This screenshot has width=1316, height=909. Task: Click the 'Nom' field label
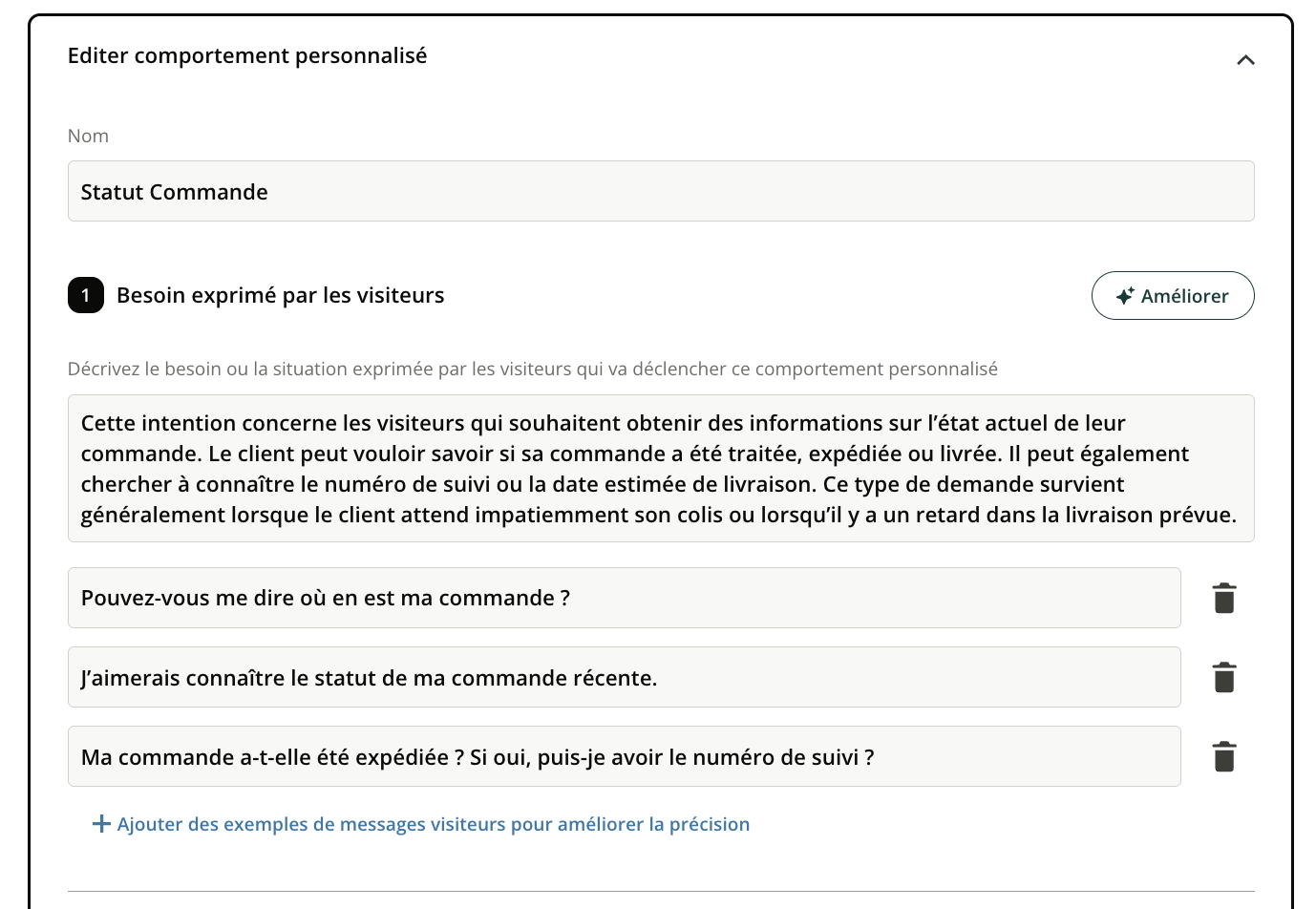tap(88, 136)
